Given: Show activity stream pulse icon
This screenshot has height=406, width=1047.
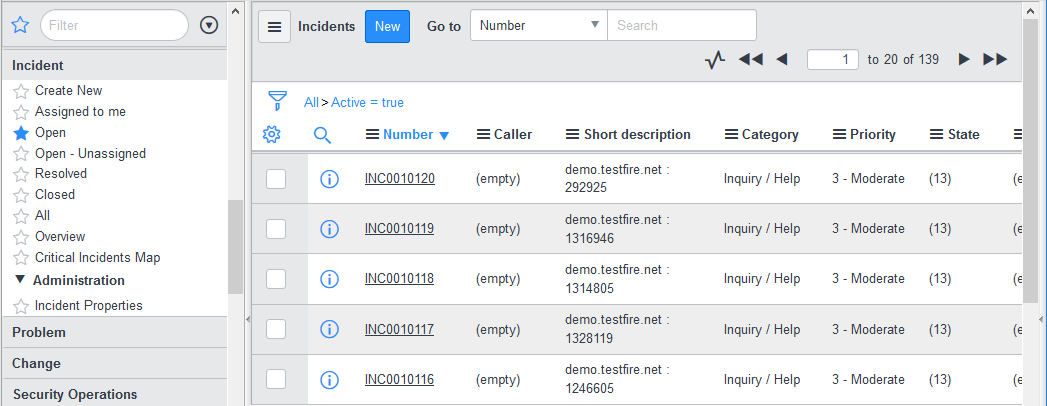Looking at the screenshot, I should pos(714,60).
